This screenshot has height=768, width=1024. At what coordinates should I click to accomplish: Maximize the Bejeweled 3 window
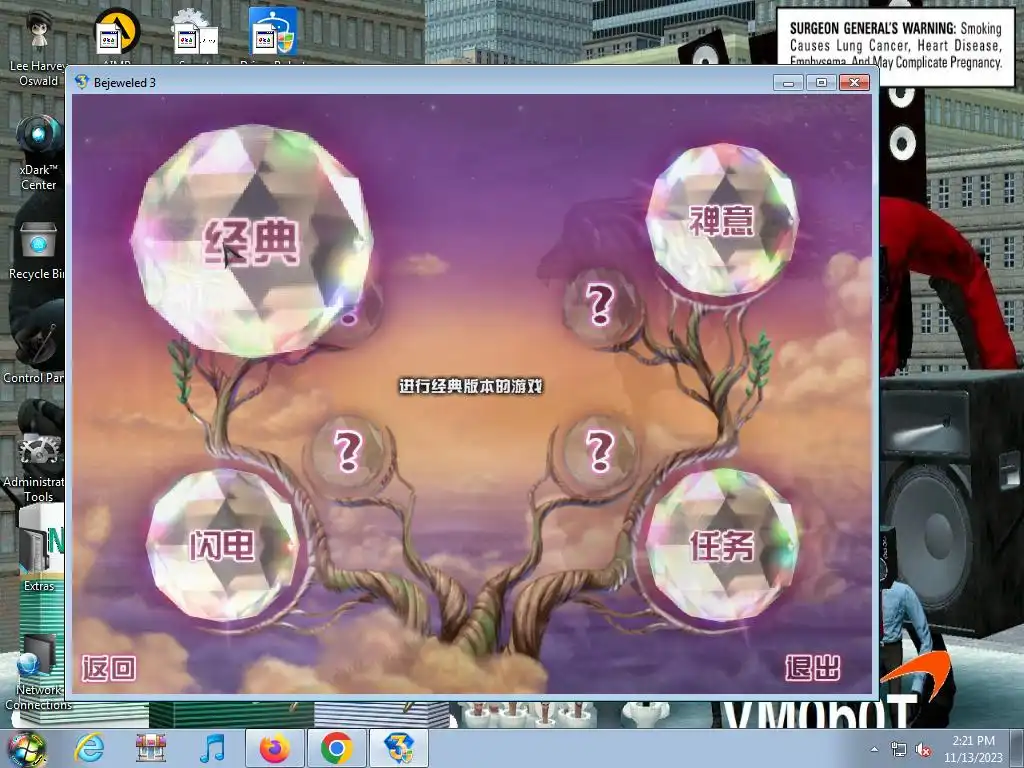(x=821, y=82)
